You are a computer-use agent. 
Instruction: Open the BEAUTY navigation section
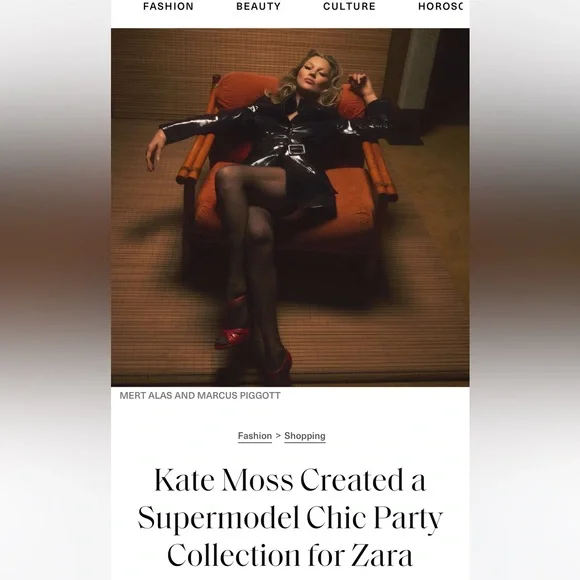coord(259,6)
